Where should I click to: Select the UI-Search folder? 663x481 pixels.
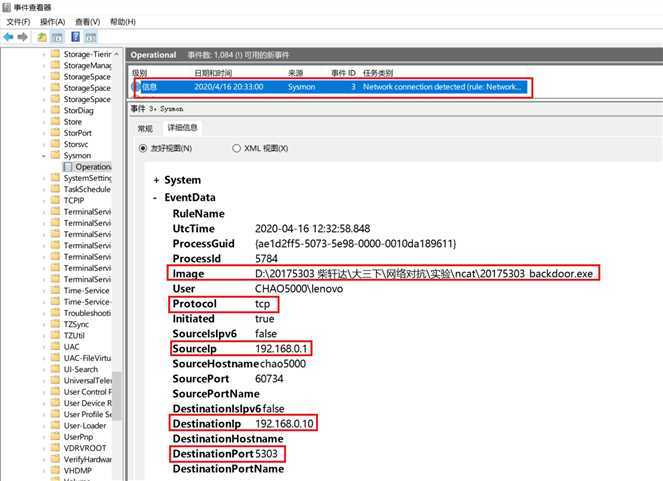tap(81, 369)
